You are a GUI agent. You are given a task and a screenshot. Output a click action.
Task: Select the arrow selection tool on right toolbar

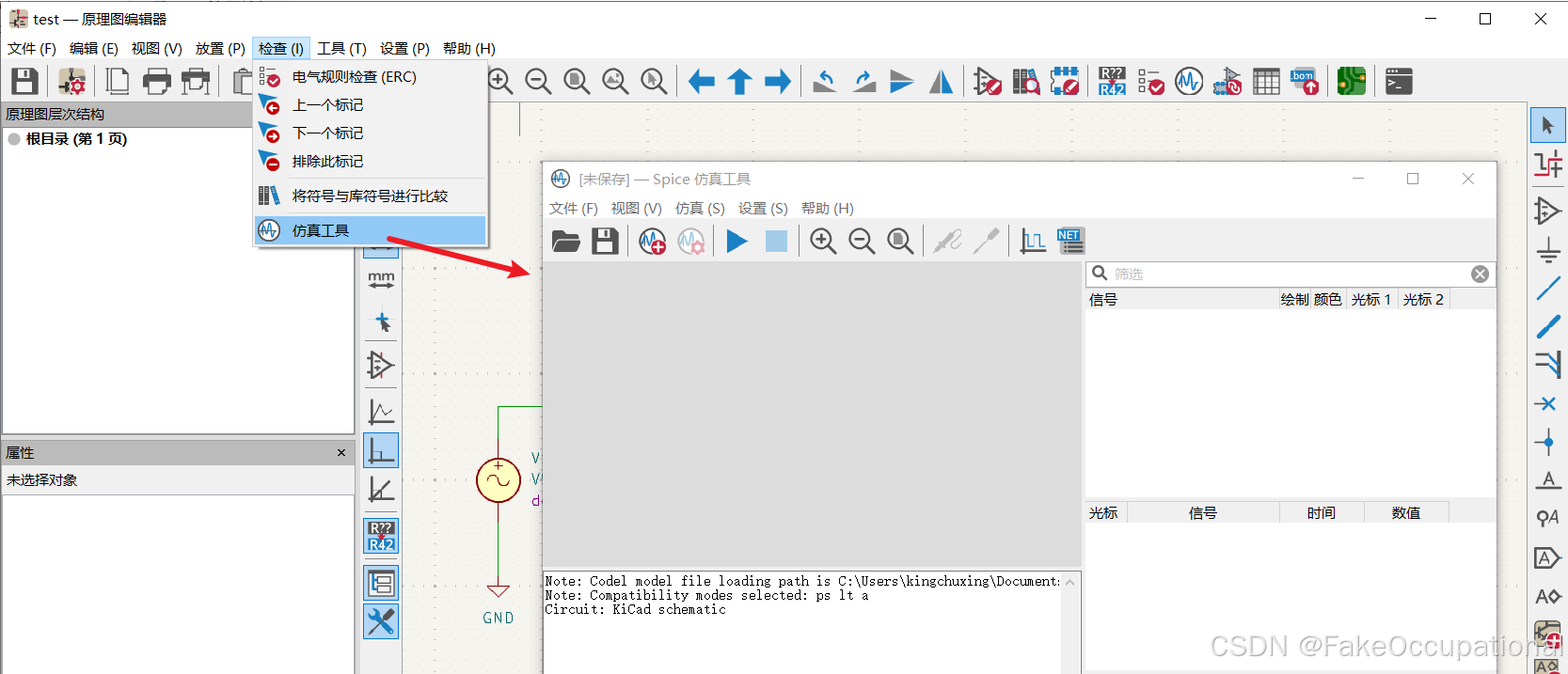1548,125
